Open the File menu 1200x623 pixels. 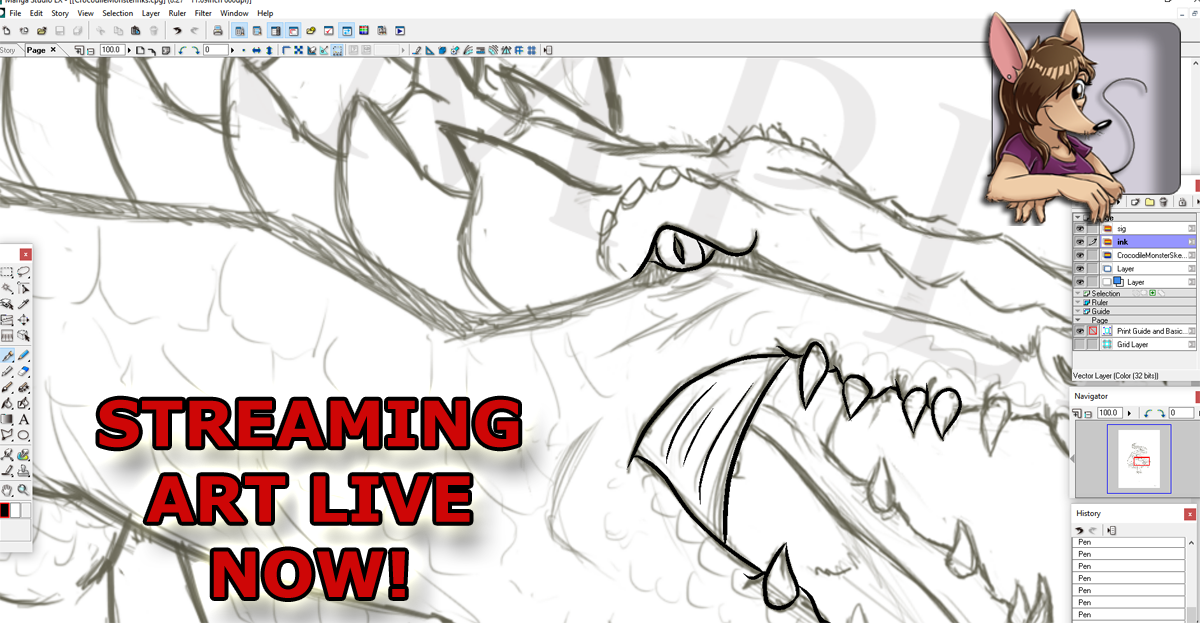(16, 14)
